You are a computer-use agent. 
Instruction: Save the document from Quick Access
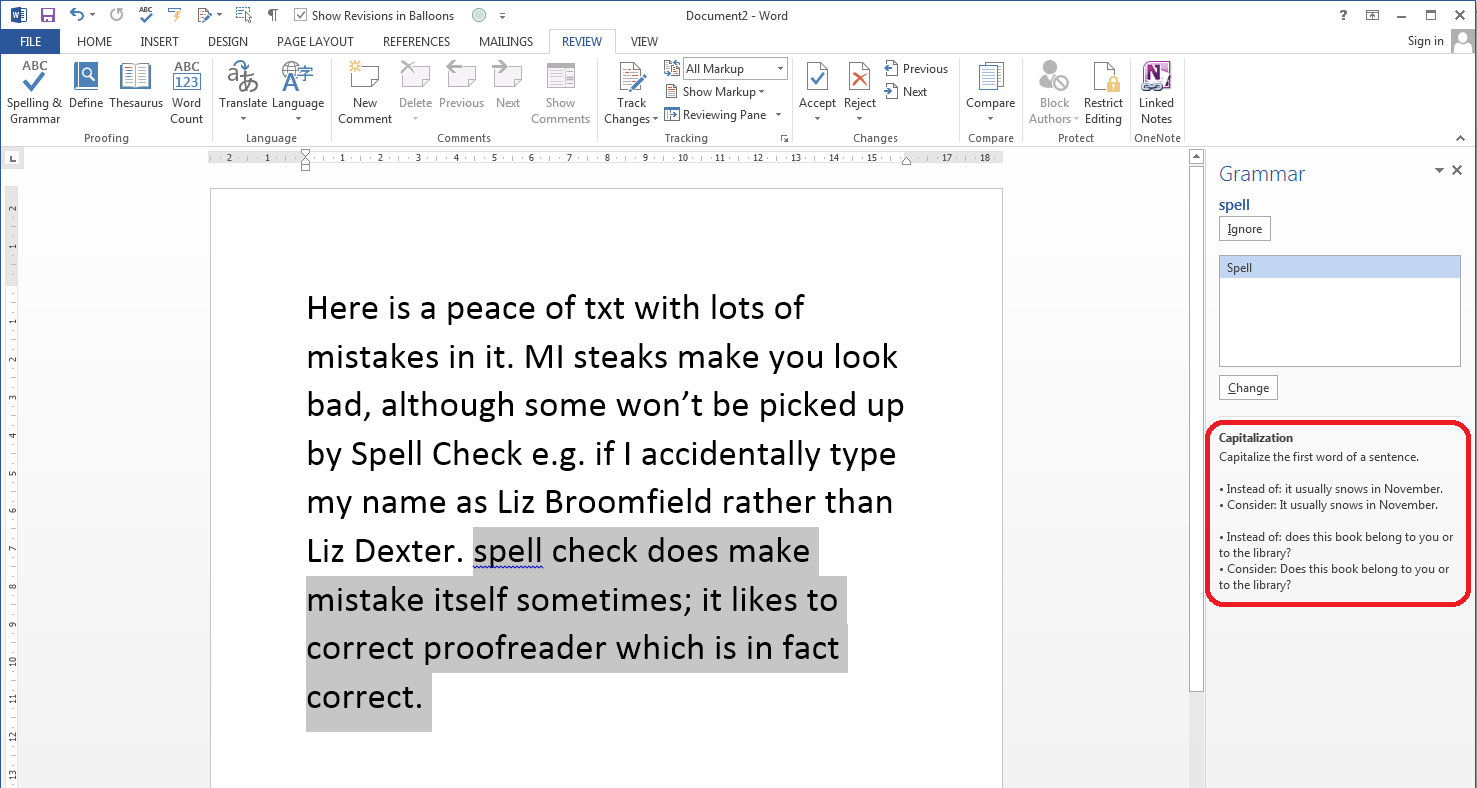click(x=47, y=15)
